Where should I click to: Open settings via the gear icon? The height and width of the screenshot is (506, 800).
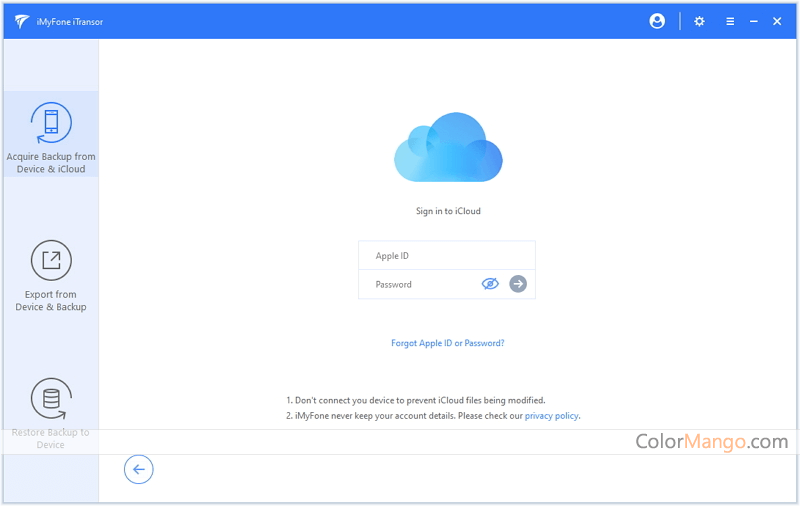pos(699,21)
